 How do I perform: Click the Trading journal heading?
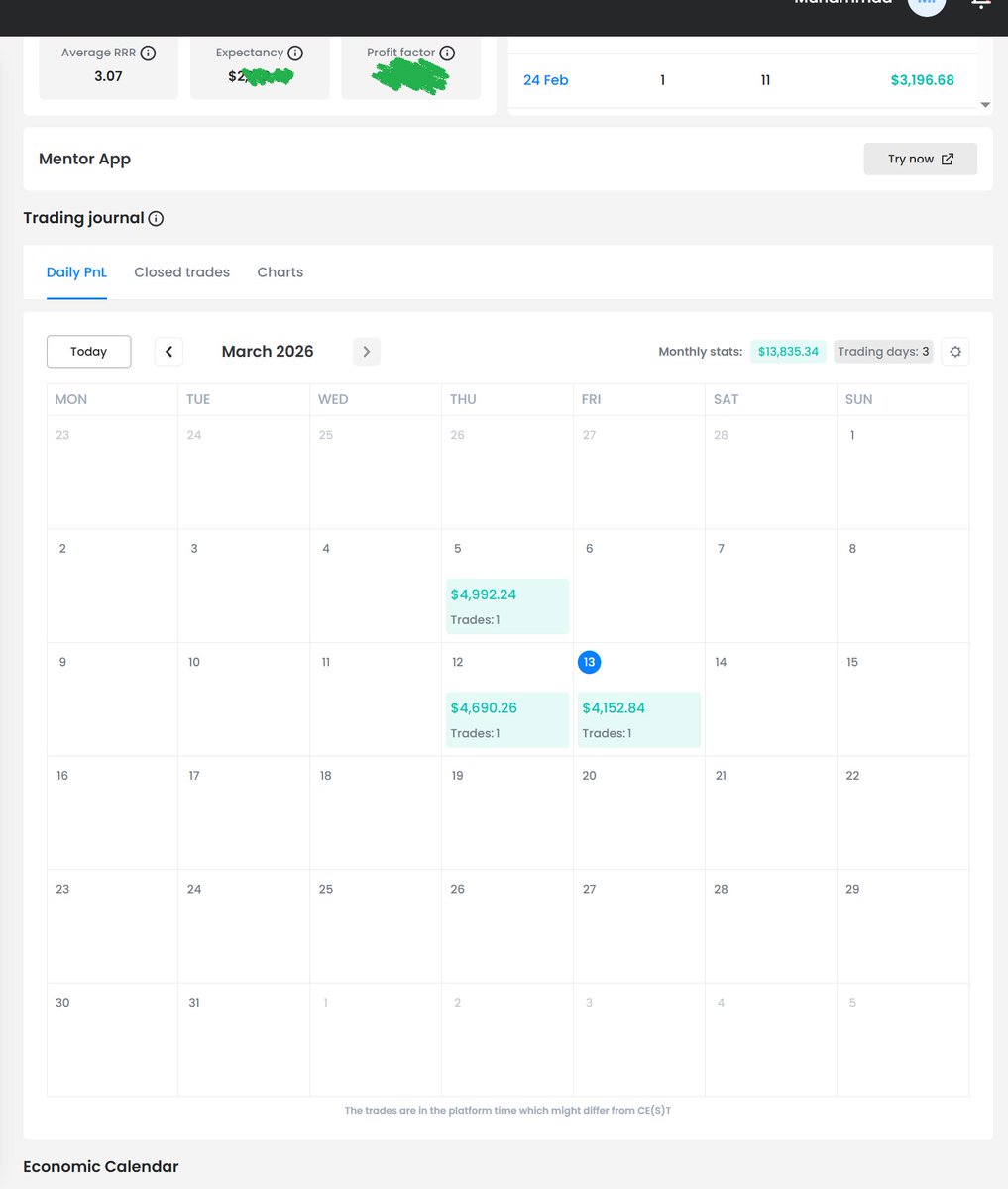(83, 218)
